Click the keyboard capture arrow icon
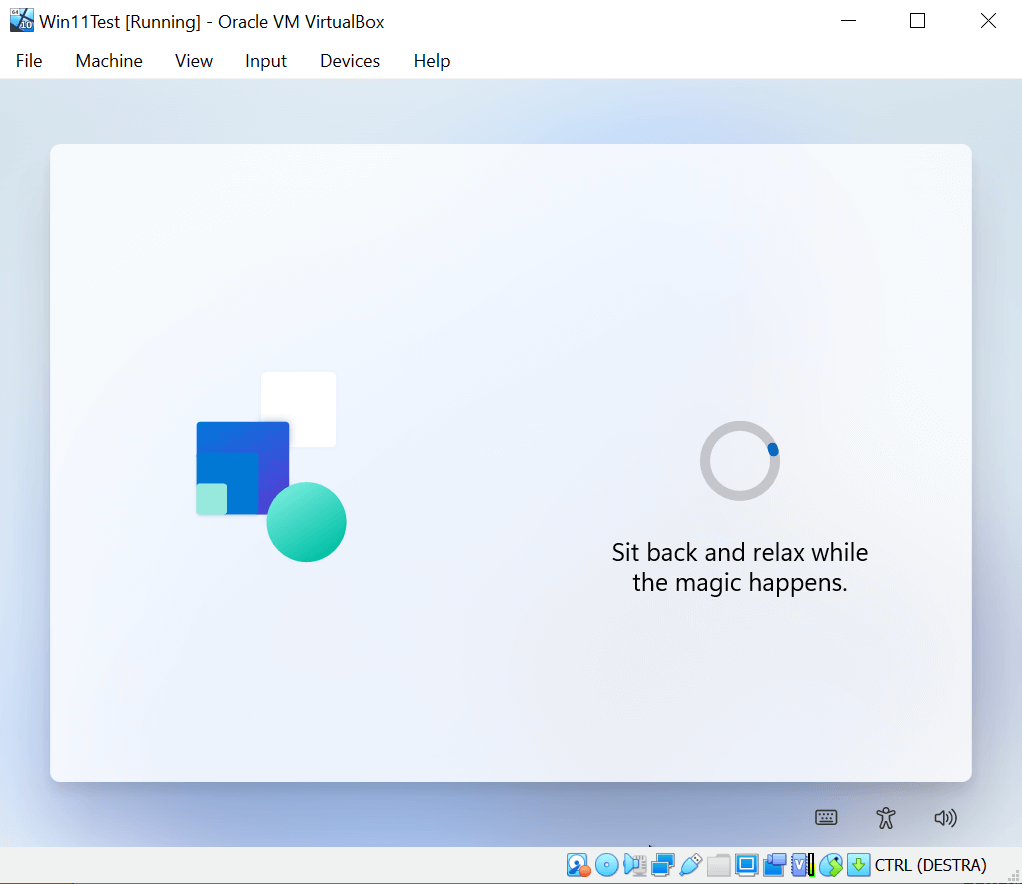 click(x=858, y=865)
